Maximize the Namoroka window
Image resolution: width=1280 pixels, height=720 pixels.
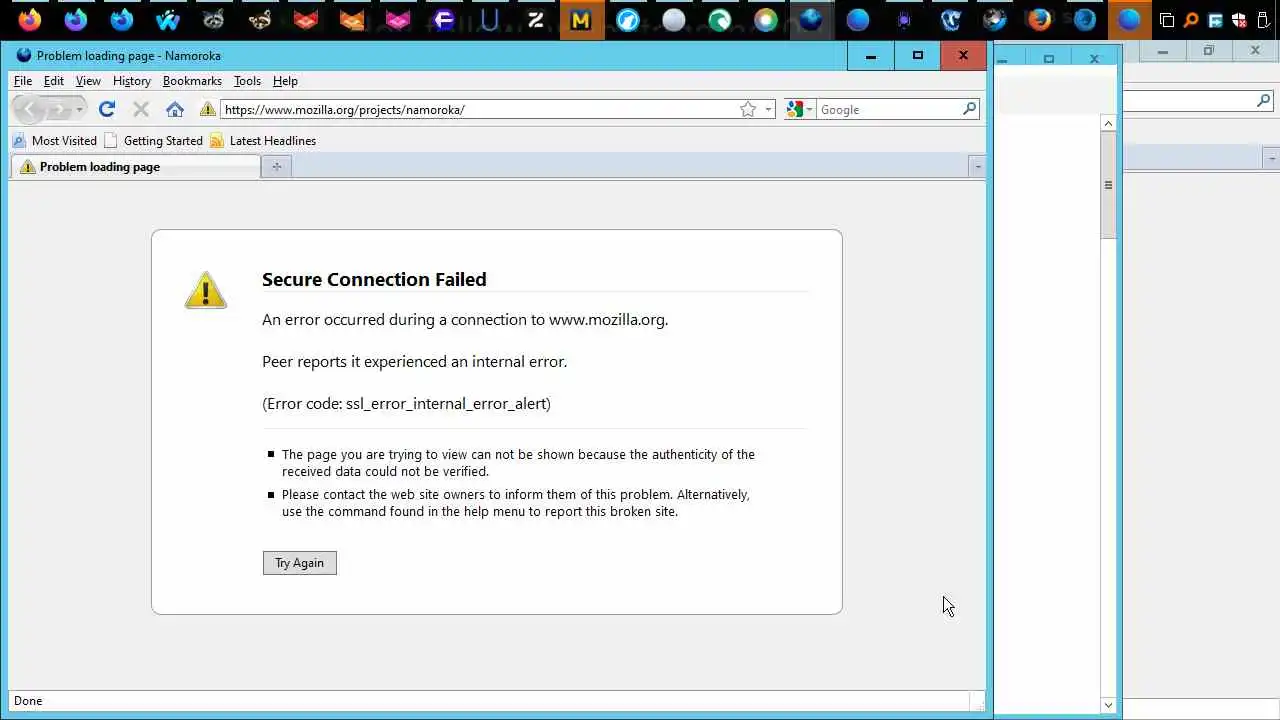point(918,56)
